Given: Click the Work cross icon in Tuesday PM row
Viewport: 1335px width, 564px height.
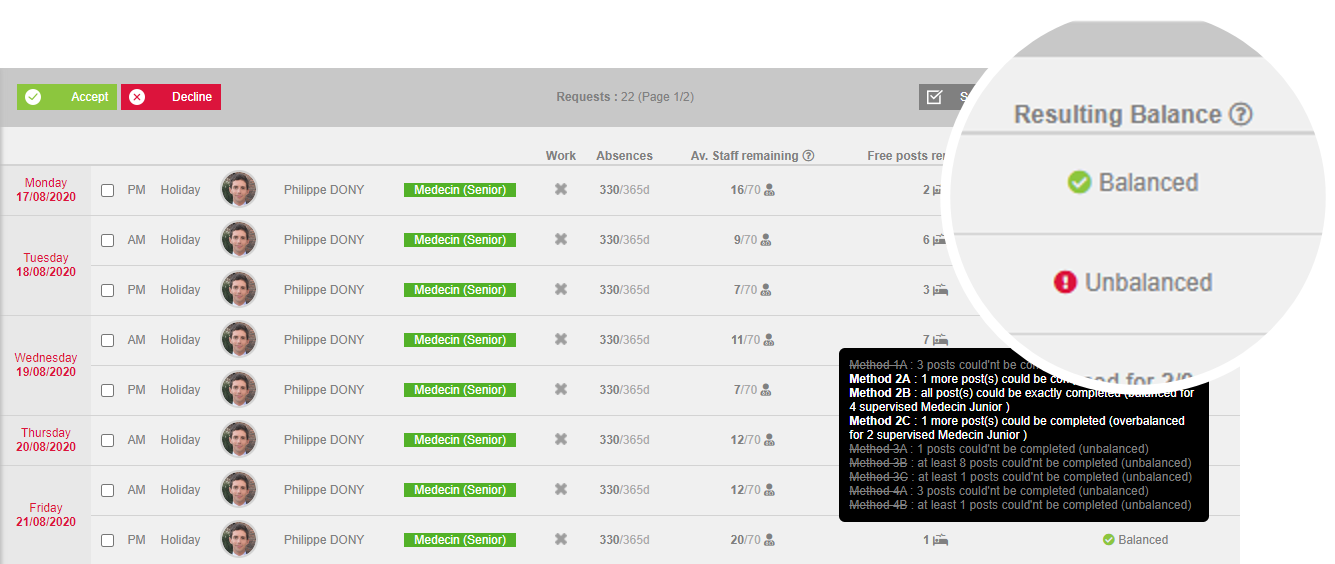Looking at the screenshot, I should pos(561,289).
